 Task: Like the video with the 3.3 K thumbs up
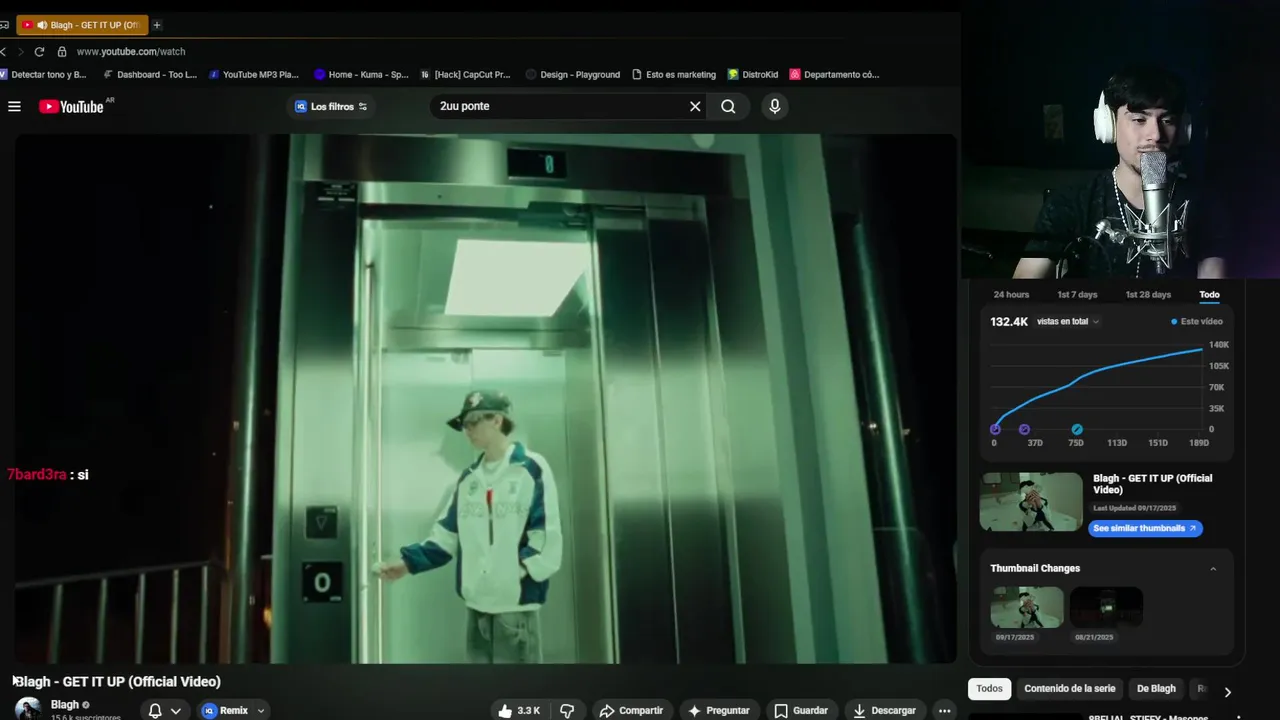click(x=519, y=711)
